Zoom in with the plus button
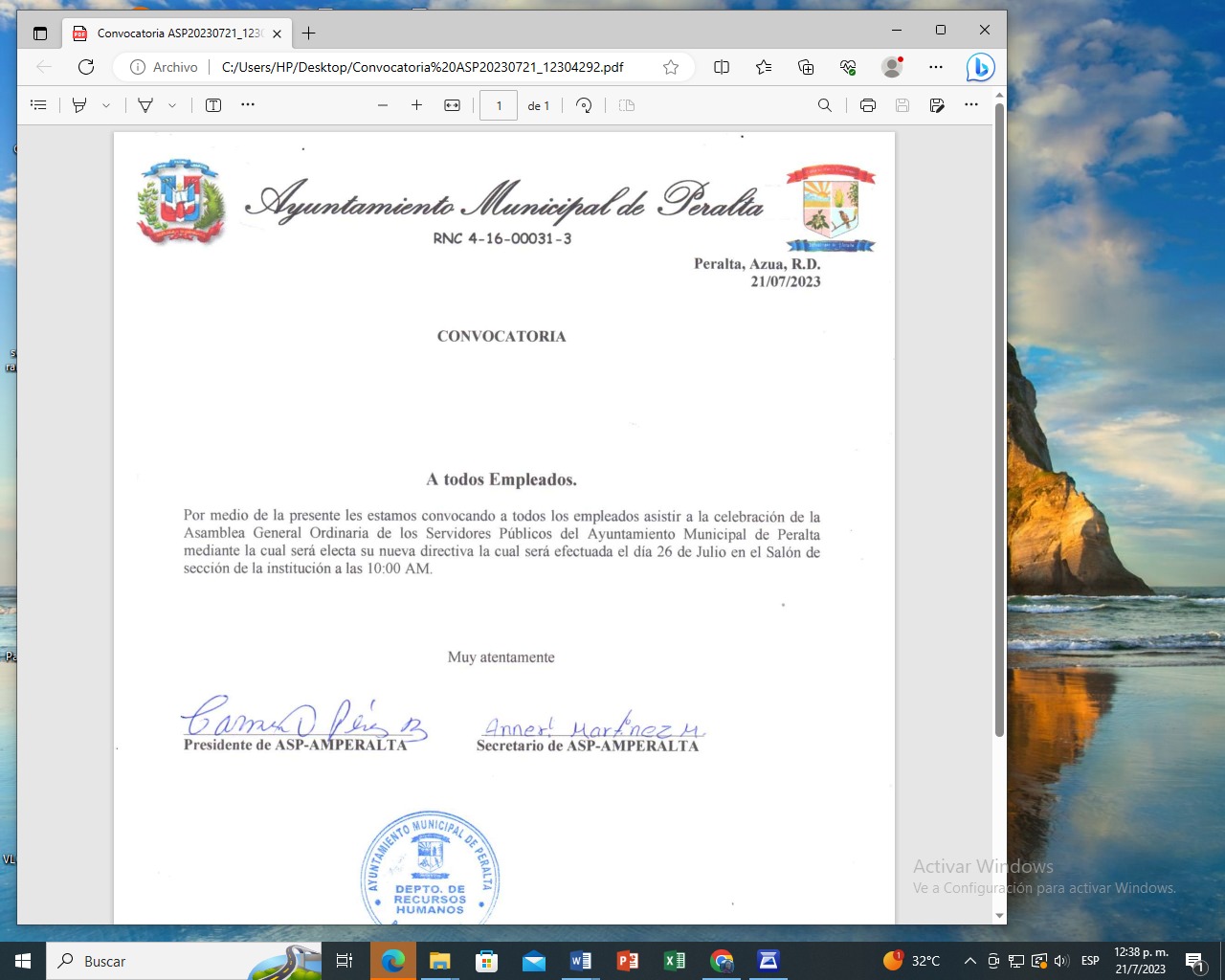This screenshot has width=1225, height=980. pyautogui.click(x=416, y=105)
